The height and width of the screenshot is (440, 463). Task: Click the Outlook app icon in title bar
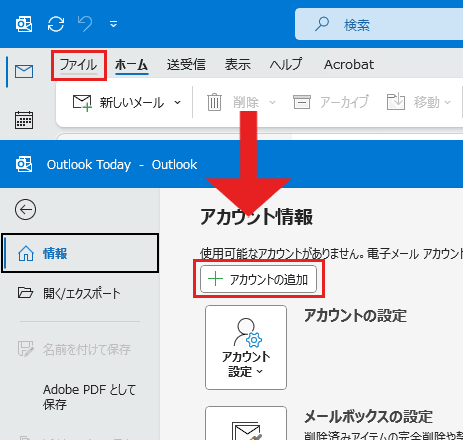24,24
